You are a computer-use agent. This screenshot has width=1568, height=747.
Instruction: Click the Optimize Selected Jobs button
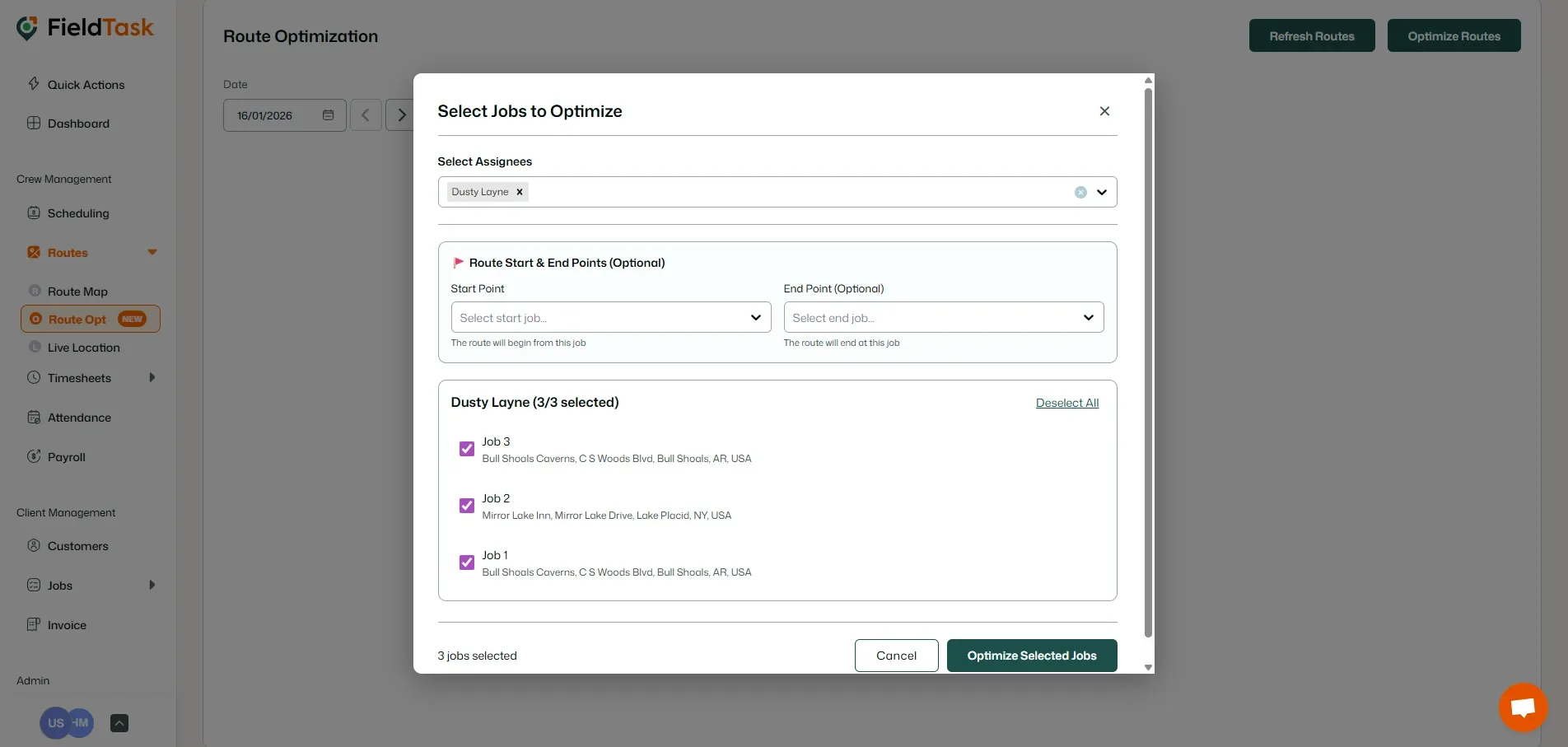[x=1031, y=655]
